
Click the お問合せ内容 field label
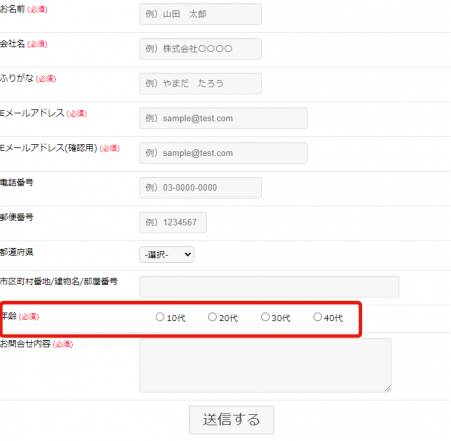coord(25,344)
